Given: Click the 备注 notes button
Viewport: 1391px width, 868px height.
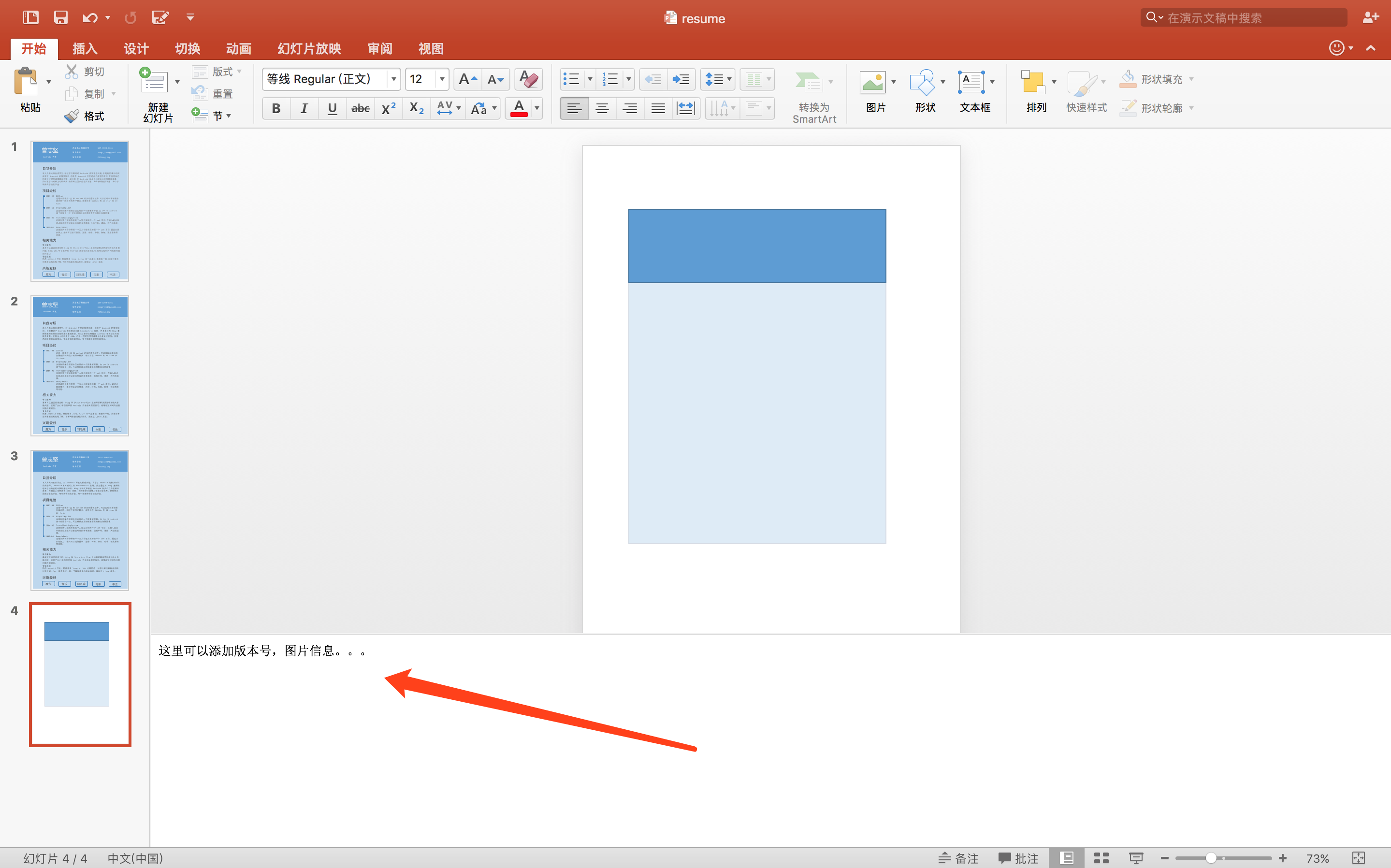Looking at the screenshot, I should [959, 858].
